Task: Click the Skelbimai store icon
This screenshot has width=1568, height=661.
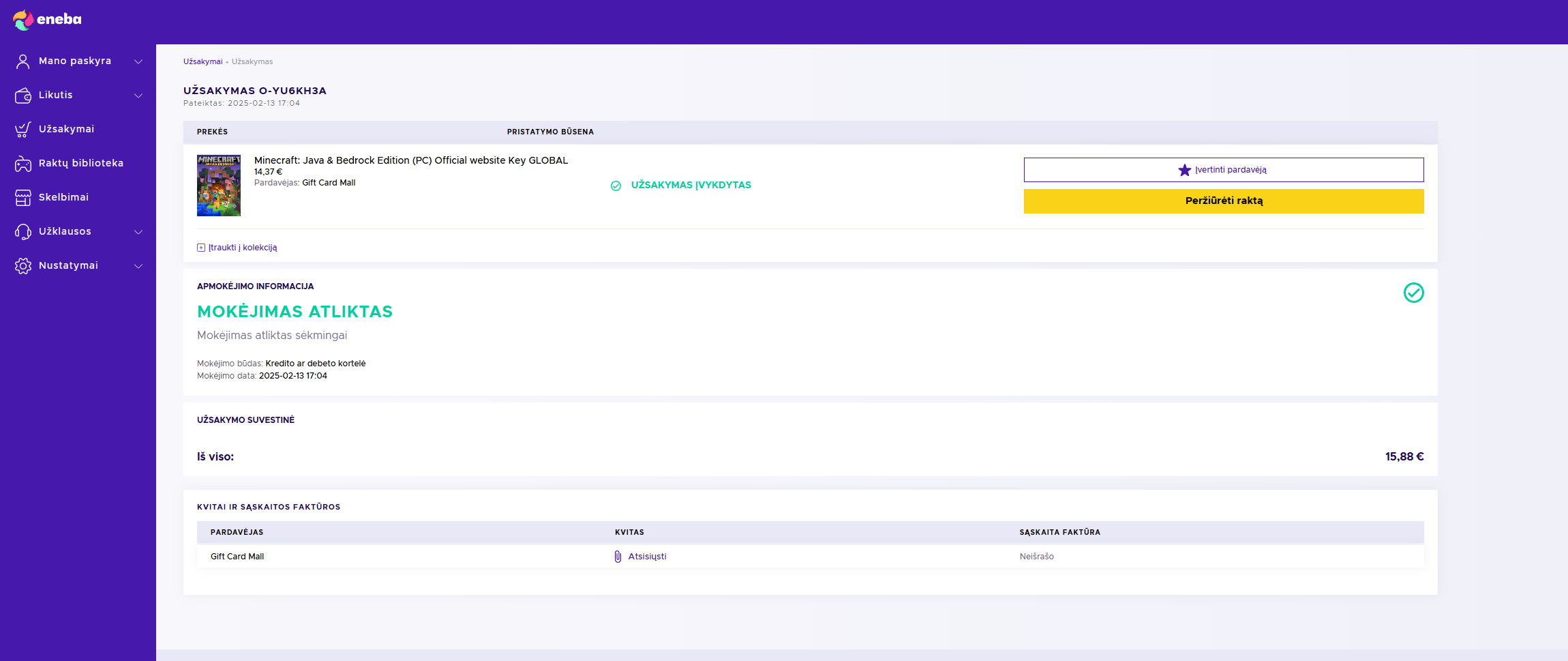Action: coord(23,198)
